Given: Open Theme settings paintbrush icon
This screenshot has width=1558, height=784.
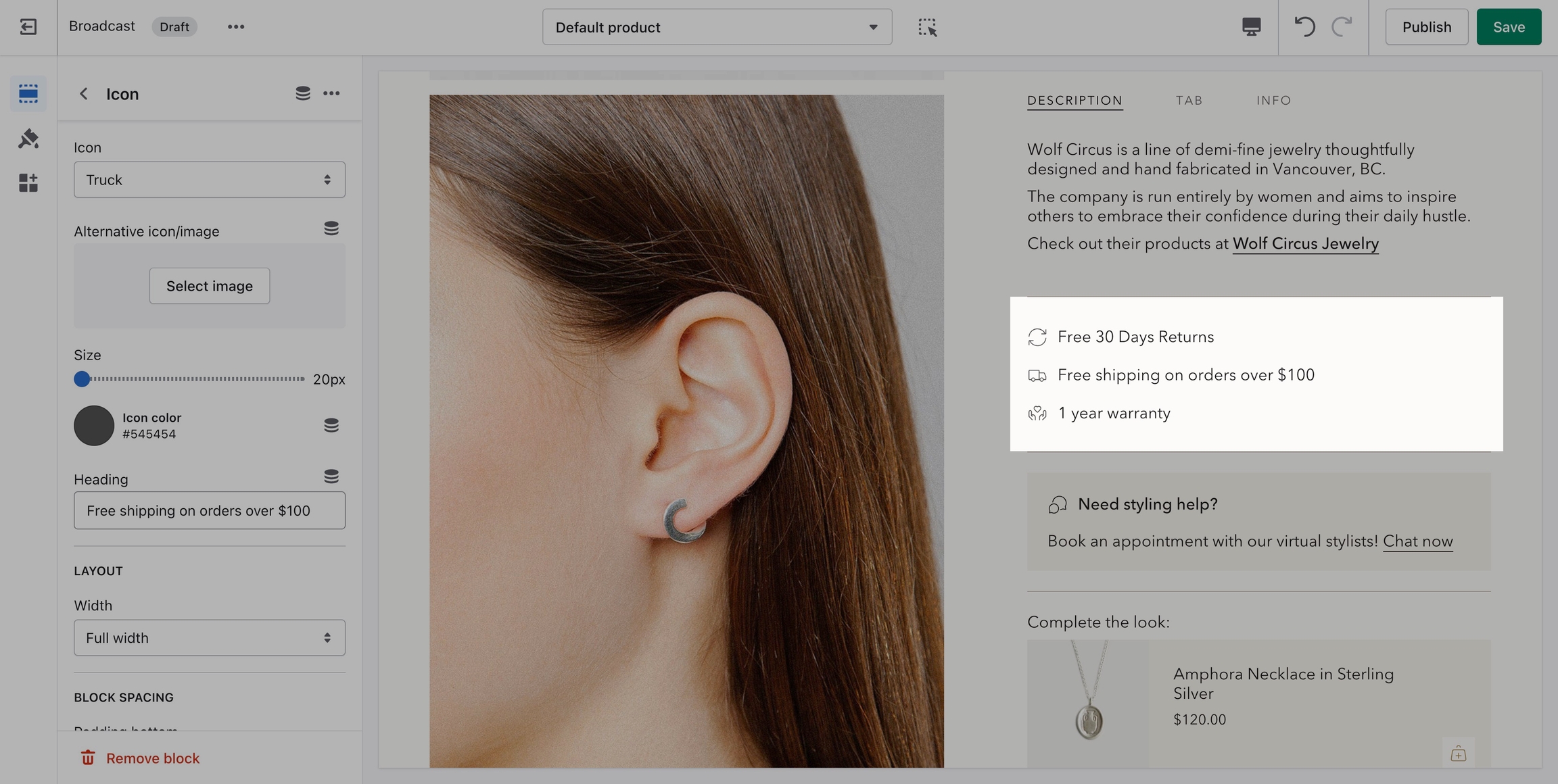Looking at the screenshot, I should (x=28, y=139).
